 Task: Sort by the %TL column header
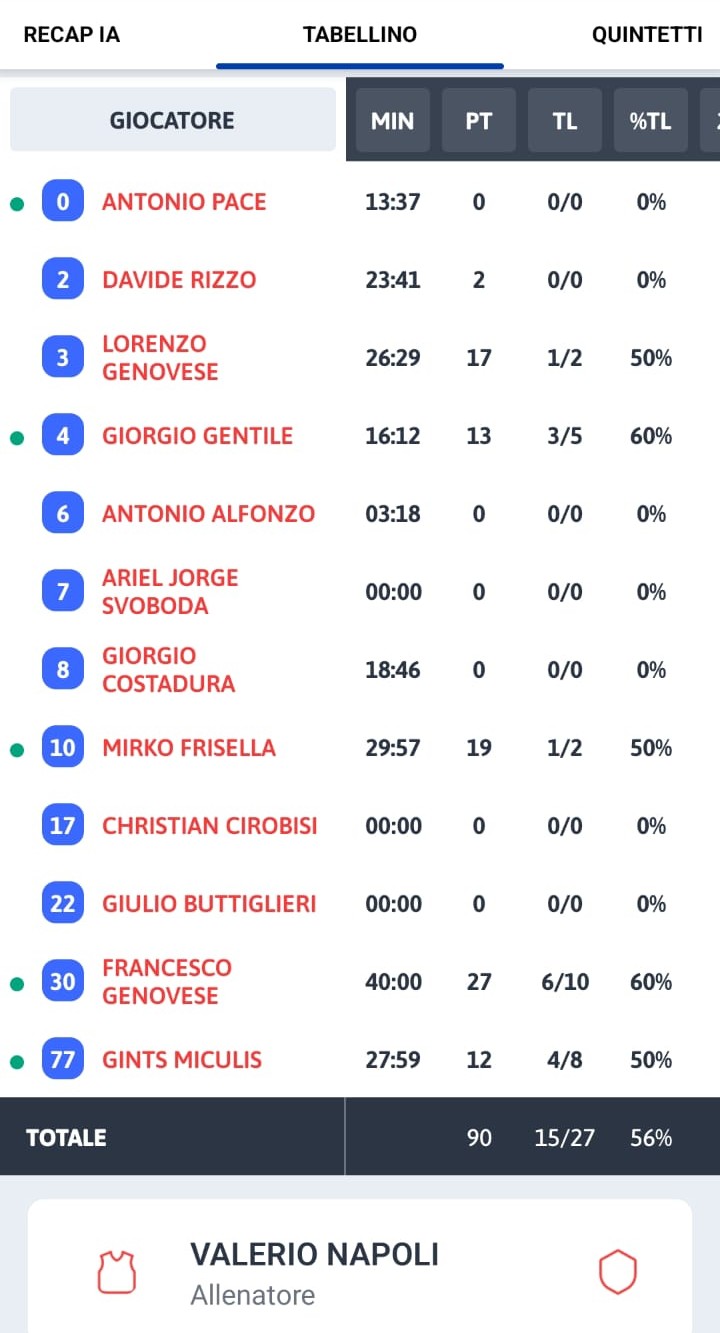[650, 121]
